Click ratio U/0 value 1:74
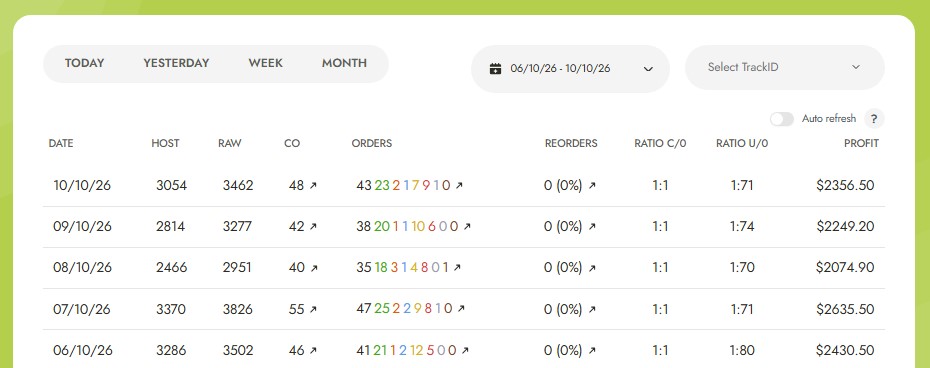 (x=742, y=227)
